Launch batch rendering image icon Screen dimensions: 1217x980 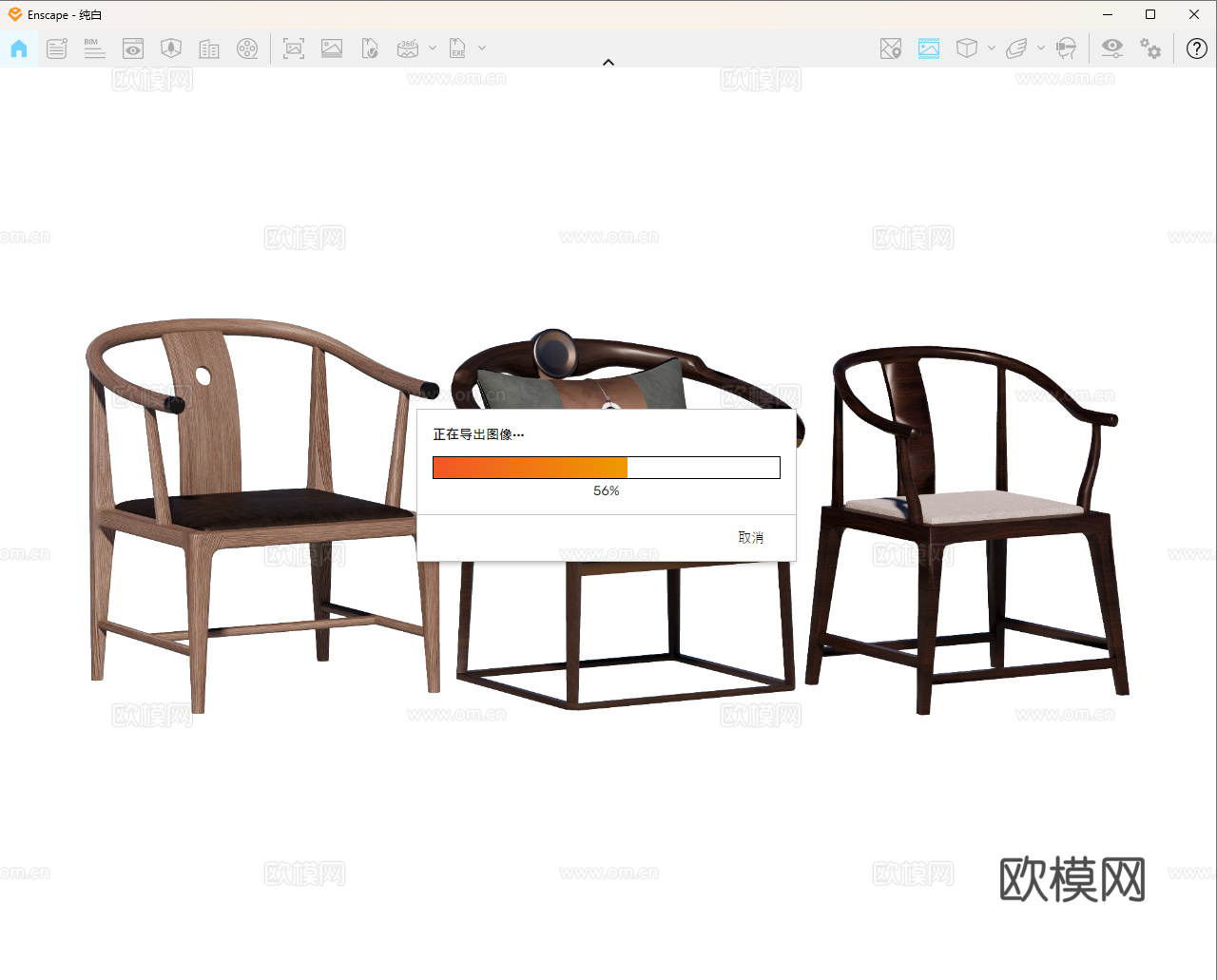[332, 48]
